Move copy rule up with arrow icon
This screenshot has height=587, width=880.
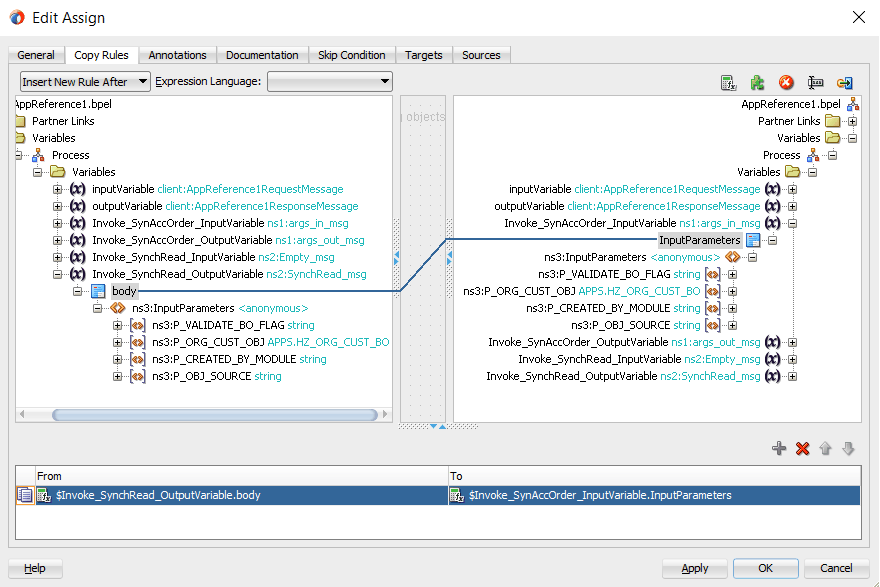[825, 448]
